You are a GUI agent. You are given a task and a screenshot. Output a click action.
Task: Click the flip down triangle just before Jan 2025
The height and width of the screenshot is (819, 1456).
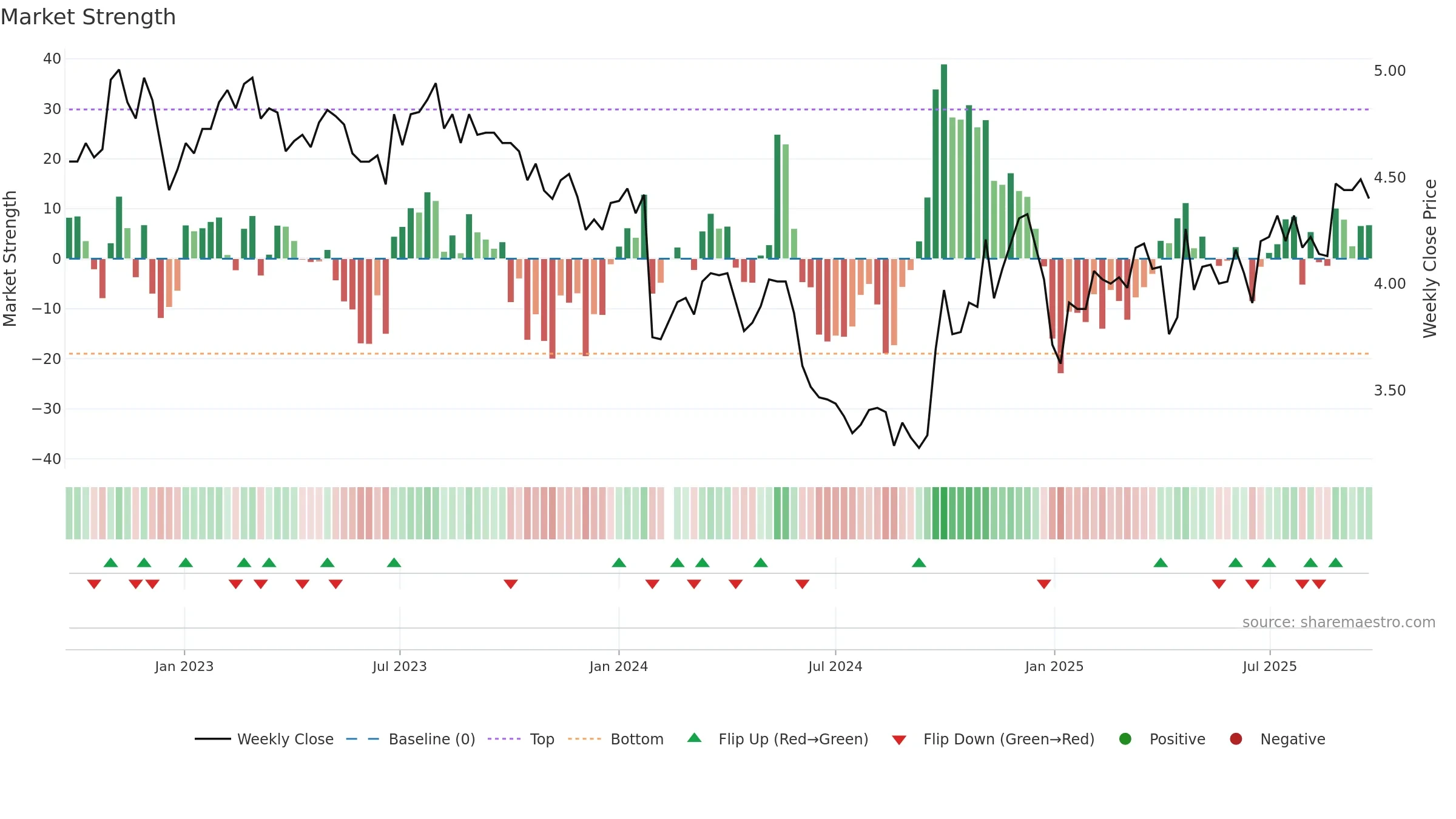[1044, 584]
